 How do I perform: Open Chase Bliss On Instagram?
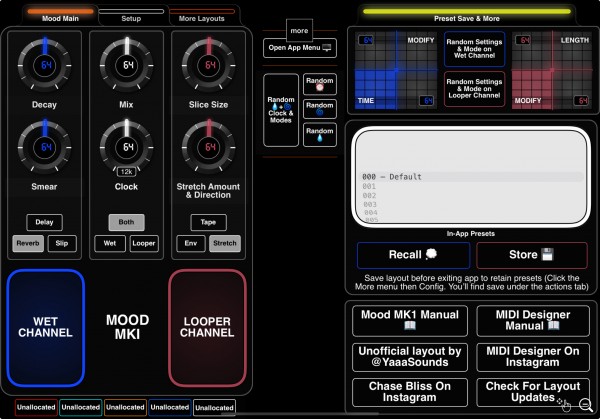[x=410, y=392]
